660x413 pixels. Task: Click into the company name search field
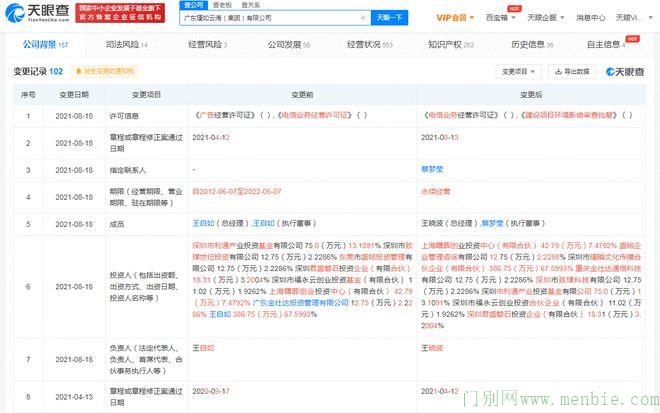pyautogui.click(x=270, y=18)
